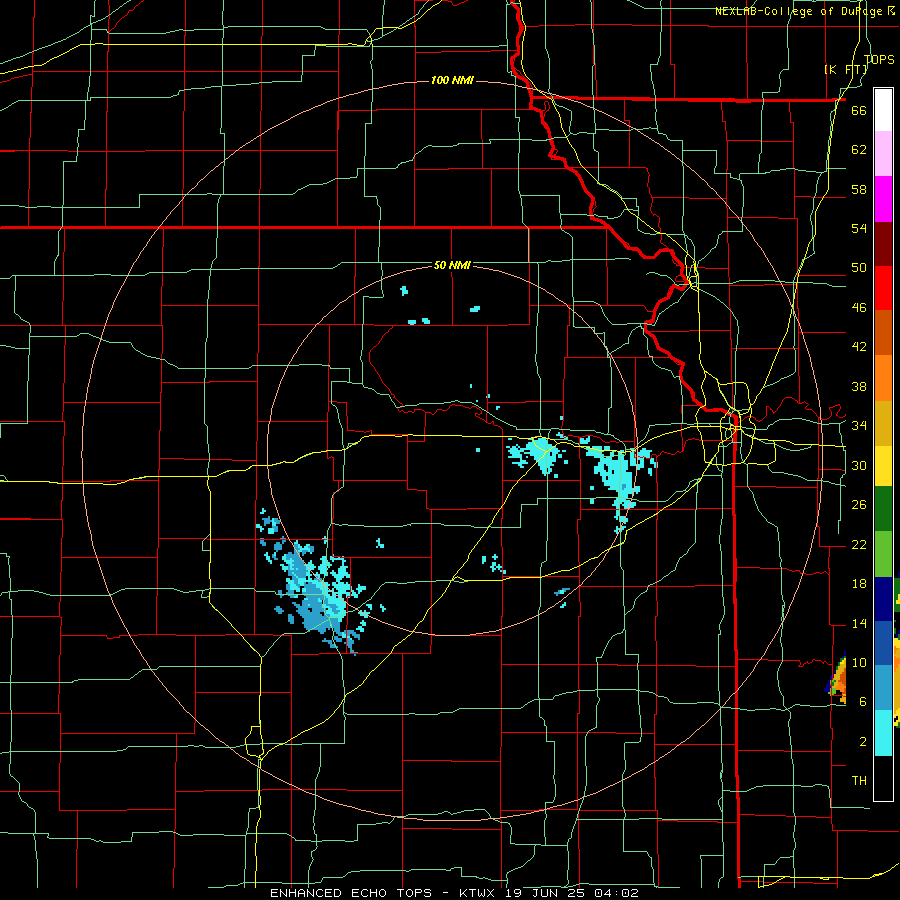This screenshot has height=900, width=900.
Task: Click the Enhanced Echo Tops KTWX title
Action: 454,893
